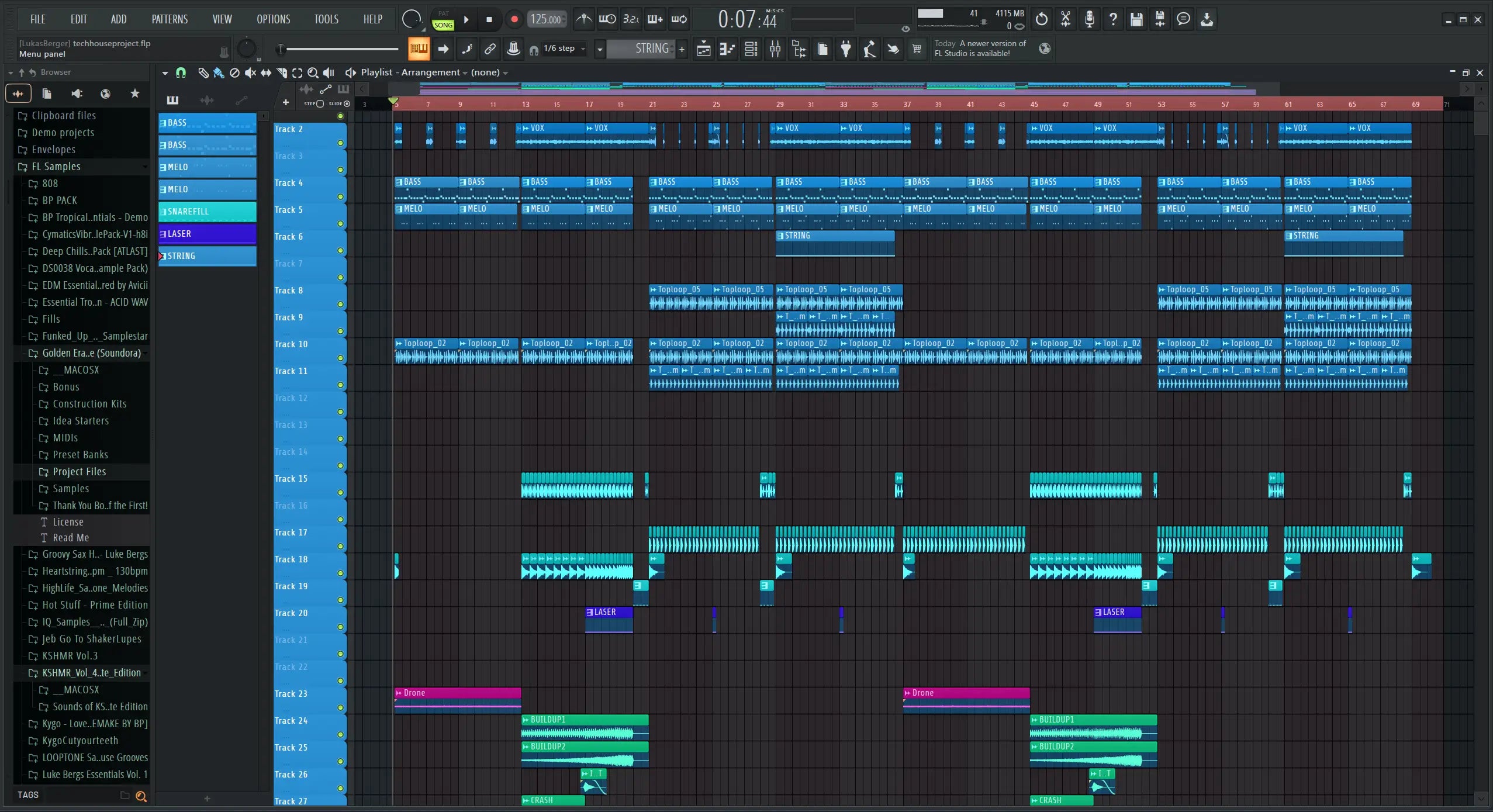Screen dimensions: 1493x812
Task: Select the mute tool in playlist toolbar
Action: click(x=250, y=72)
